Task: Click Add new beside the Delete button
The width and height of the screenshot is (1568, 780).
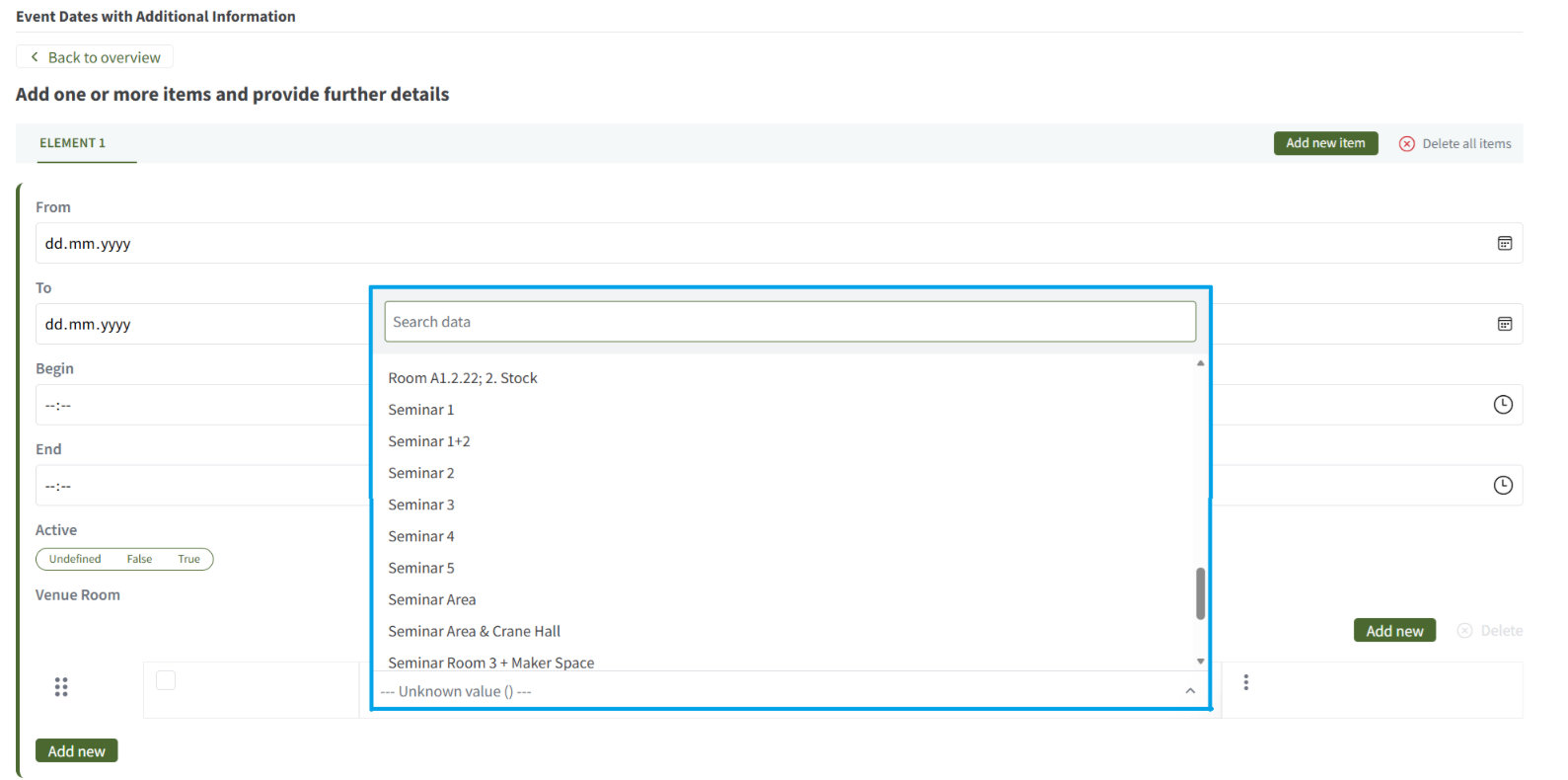Action: point(1394,631)
